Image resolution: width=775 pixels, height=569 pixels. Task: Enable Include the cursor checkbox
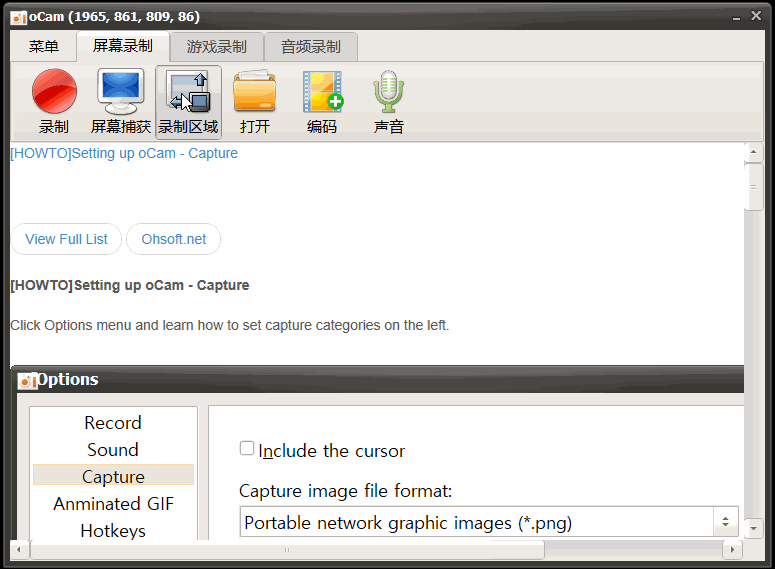tap(247, 448)
